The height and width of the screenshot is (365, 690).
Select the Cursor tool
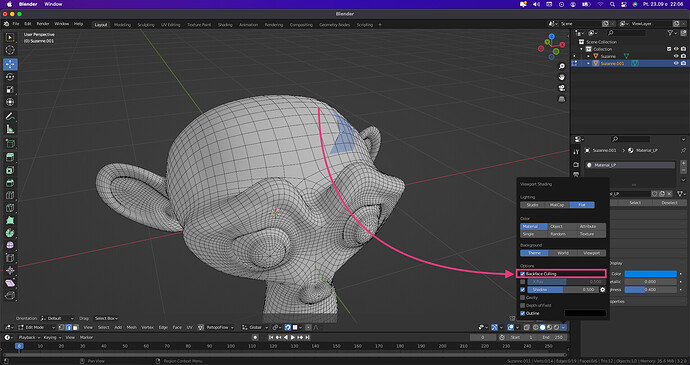[10, 51]
